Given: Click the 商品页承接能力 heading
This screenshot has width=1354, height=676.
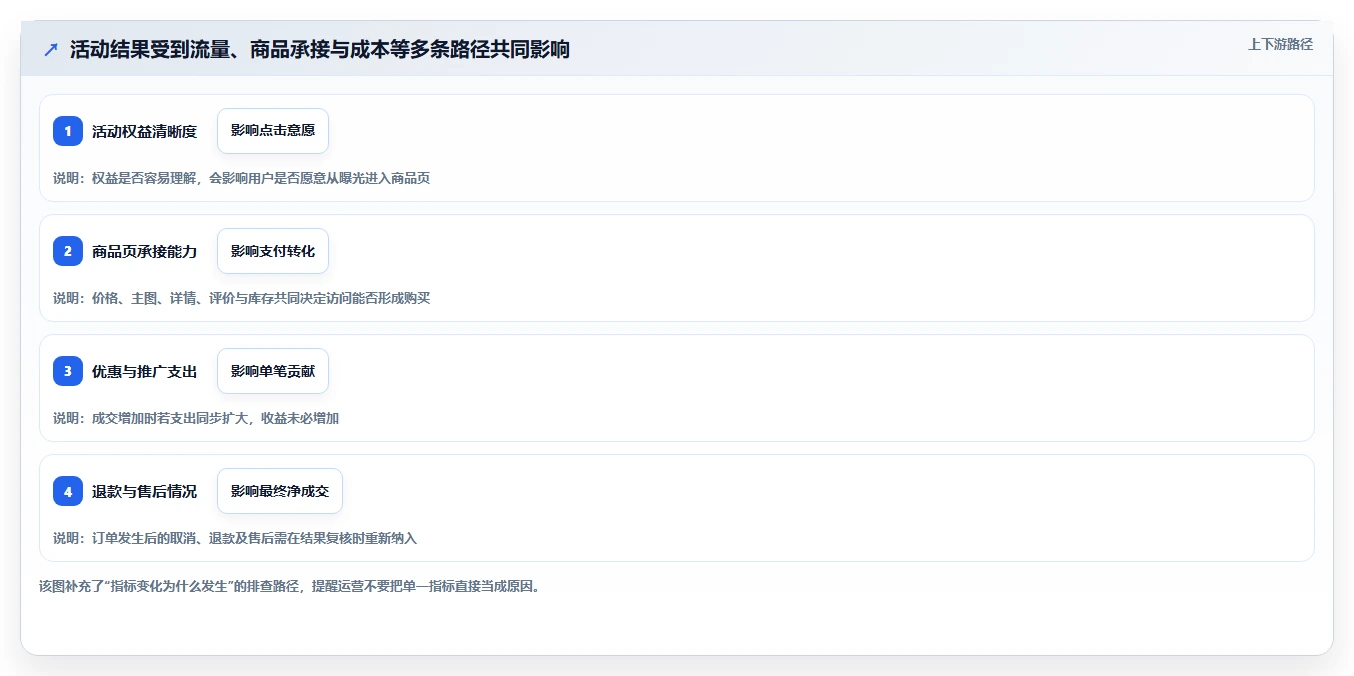Looking at the screenshot, I should pos(145,251).
